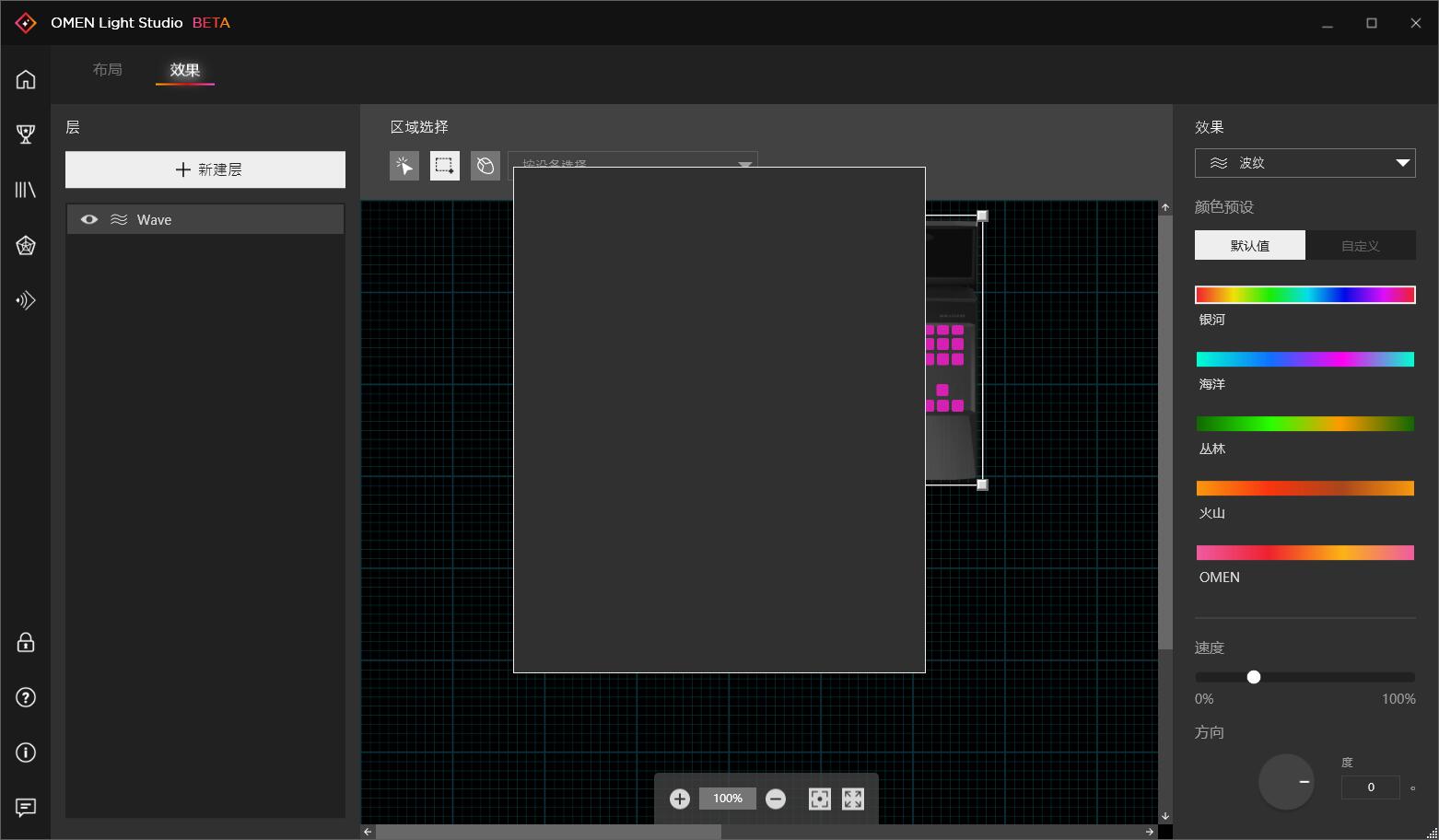This screenshot has width=1439, height=840.
Task: Click the zoom percentage field showing 100%
Action: pos(727,799)
